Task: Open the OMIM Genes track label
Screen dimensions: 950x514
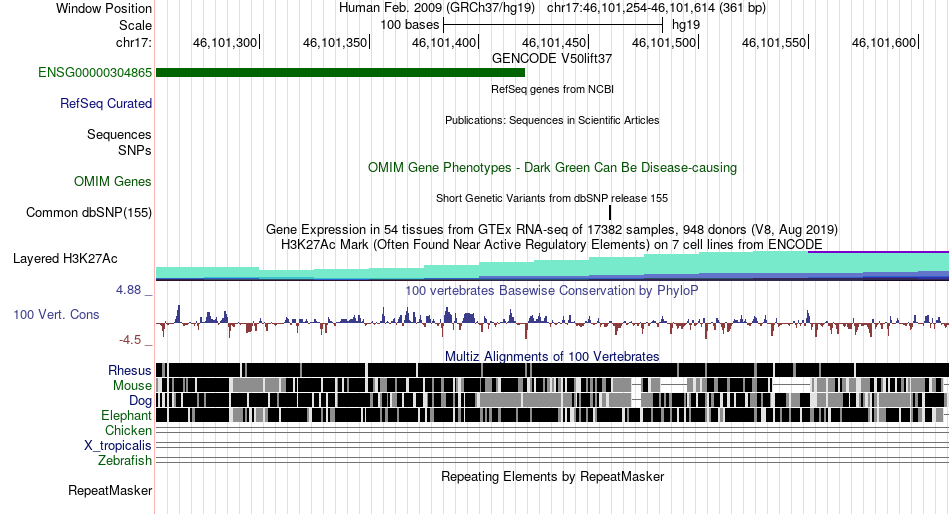Action: (x=113, y=181)
